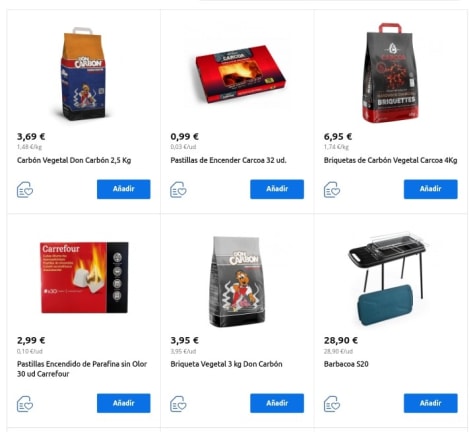Image resolution: width=475 pixels, height=432 pixels.
Task: Save Barbacoa S20 to wishlist
Action: point(332,404)
